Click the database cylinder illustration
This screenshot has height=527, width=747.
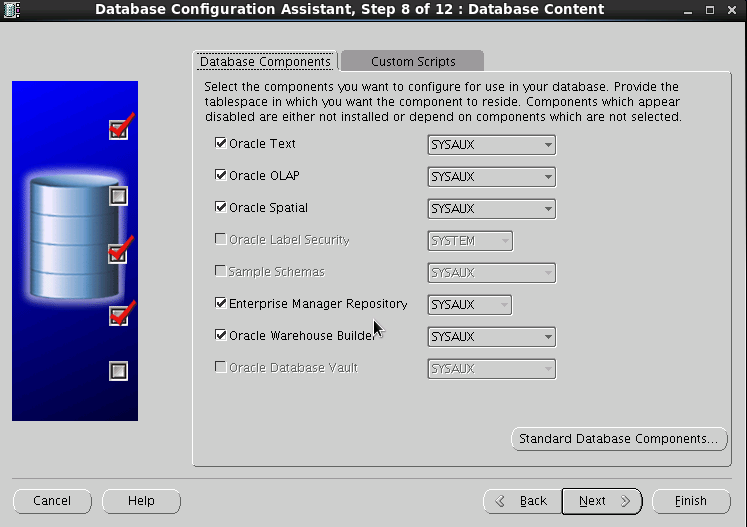point(75,237)
